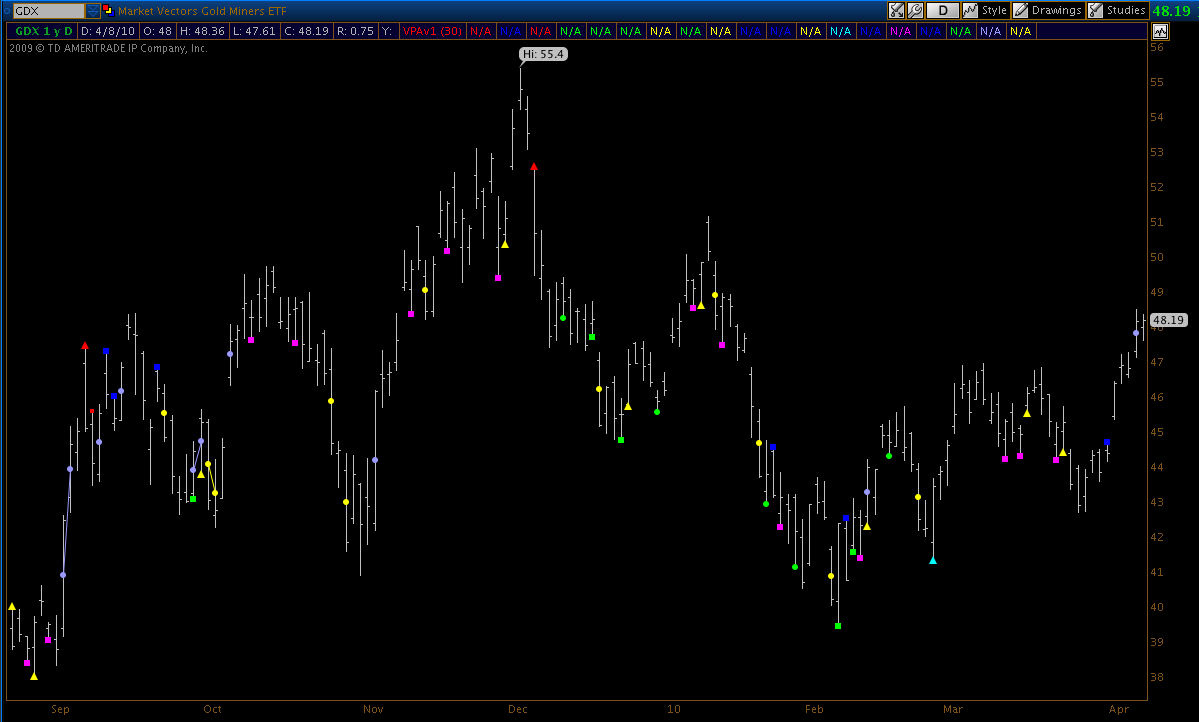1199x722 pixels.
Task: Open the Style menu
Action: coord(985,10)
